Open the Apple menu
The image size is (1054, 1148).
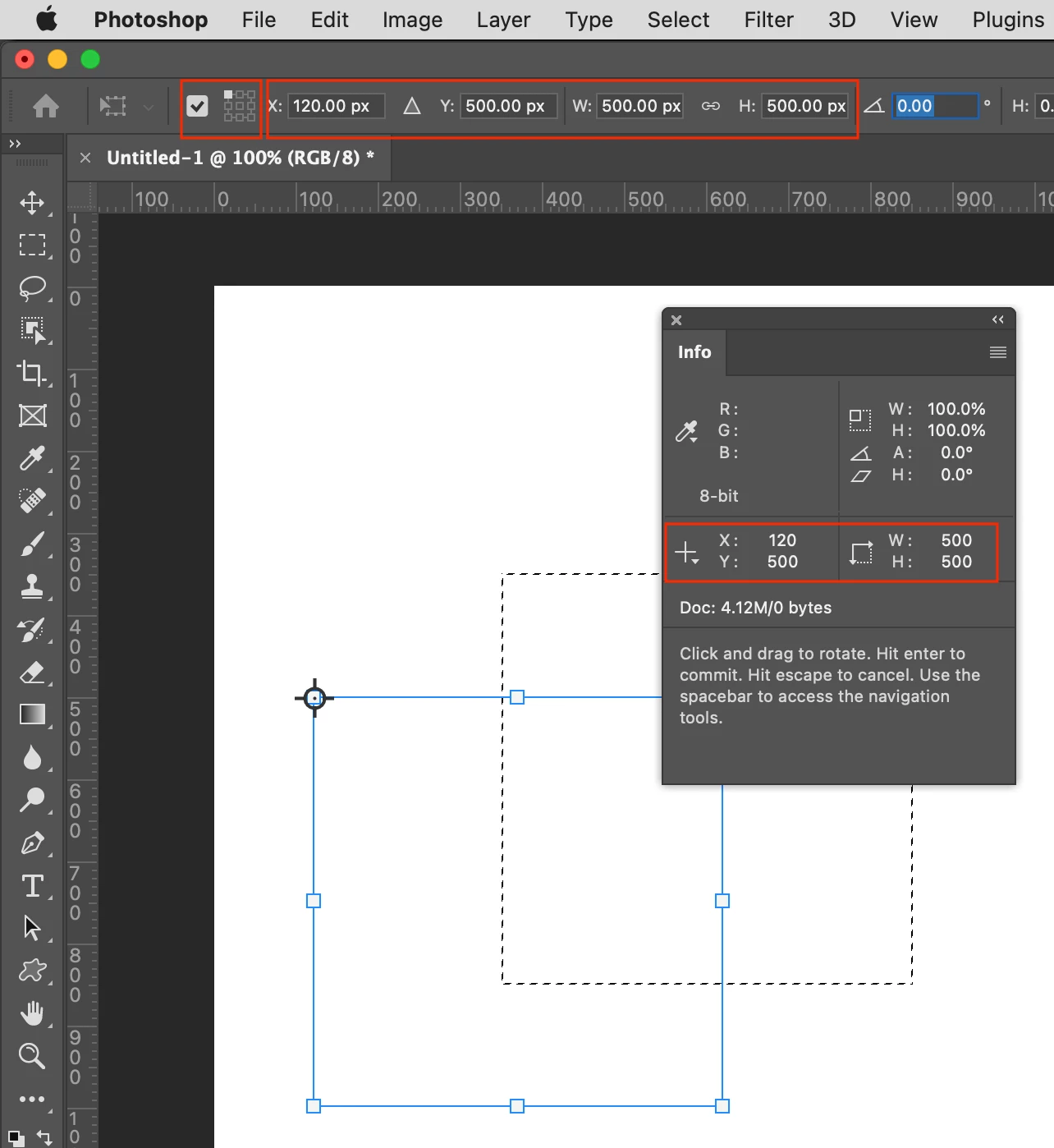[x=47, y=19]
